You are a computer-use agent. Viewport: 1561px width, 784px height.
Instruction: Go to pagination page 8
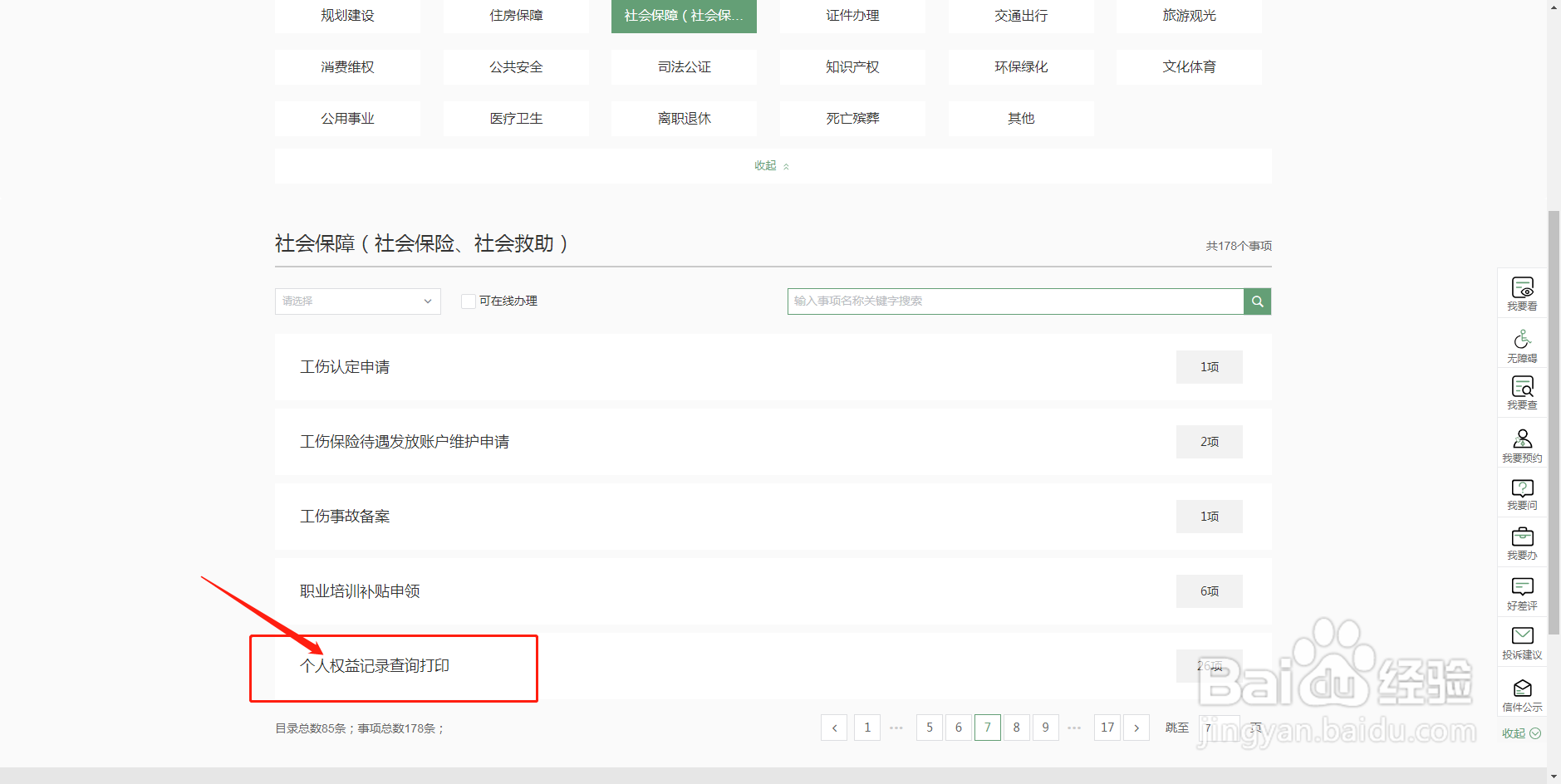[x=1017, y=727]
